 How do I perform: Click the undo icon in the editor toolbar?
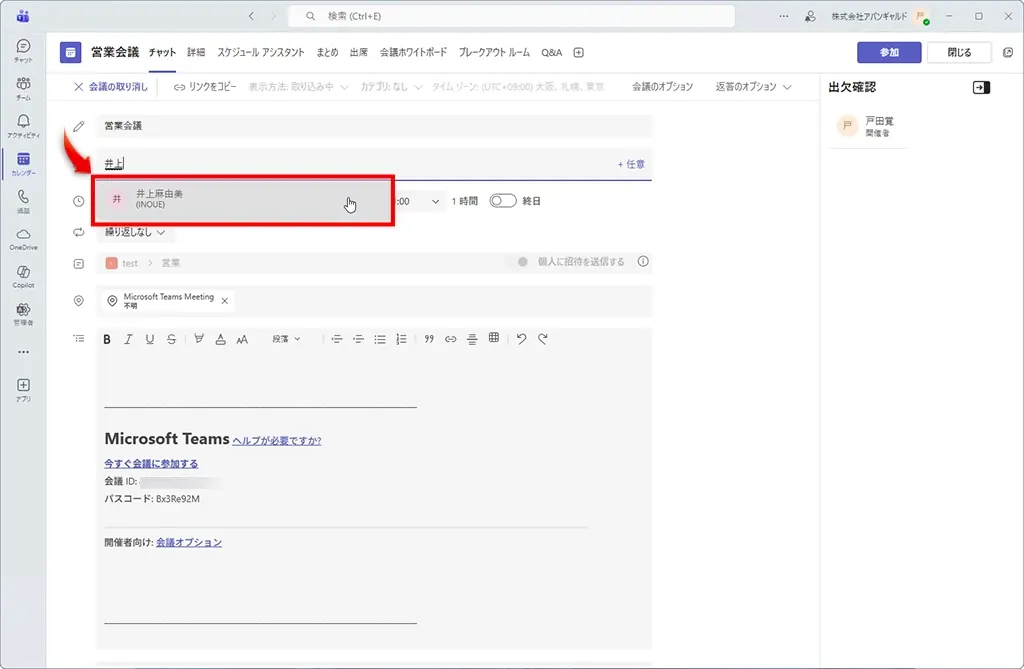coord(521,339)
